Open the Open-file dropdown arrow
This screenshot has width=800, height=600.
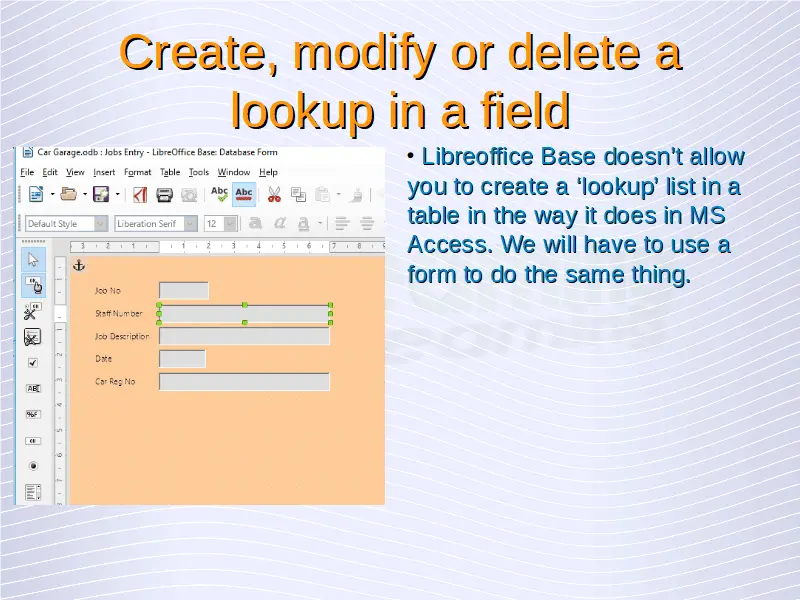(x=85, y=194)
